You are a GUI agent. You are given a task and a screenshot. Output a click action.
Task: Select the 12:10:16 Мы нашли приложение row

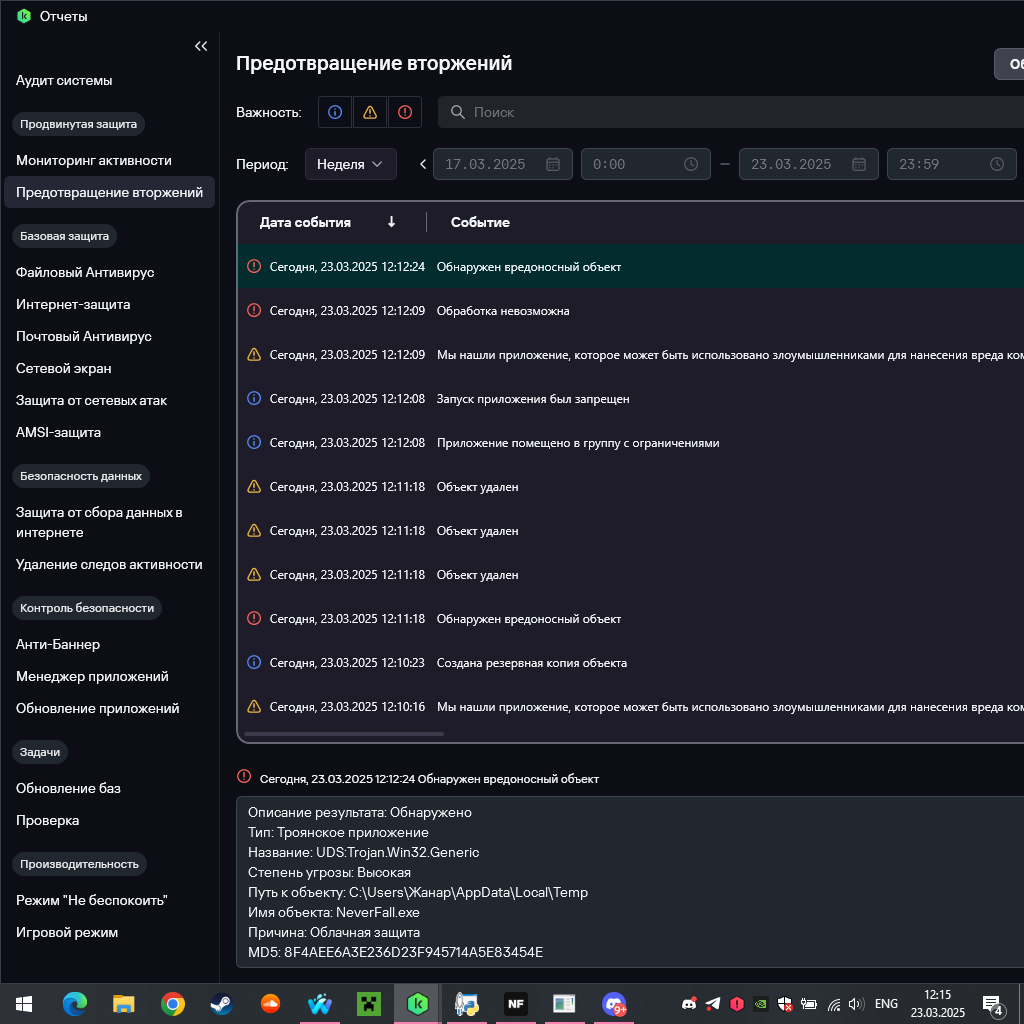(x=631, y=707)
